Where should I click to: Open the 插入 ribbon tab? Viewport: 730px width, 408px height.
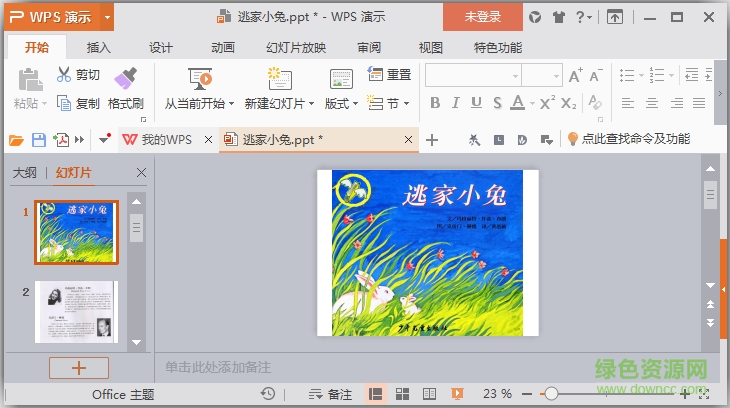click(99, 48)
